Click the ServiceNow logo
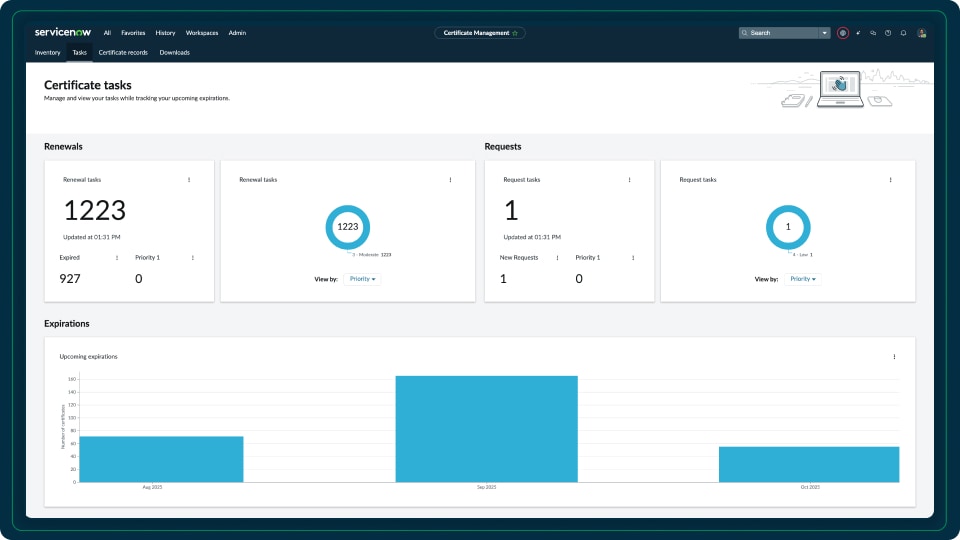Viewport: 960px width, 540px height. coord(63,32)
